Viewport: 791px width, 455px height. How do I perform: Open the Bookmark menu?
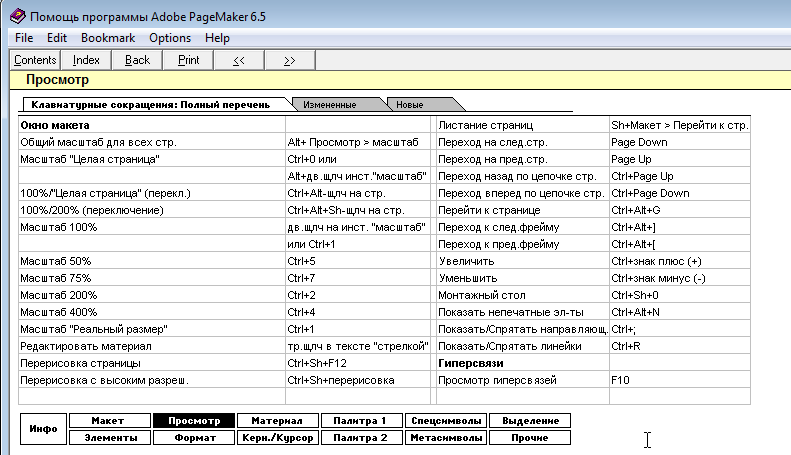point(108,38)
